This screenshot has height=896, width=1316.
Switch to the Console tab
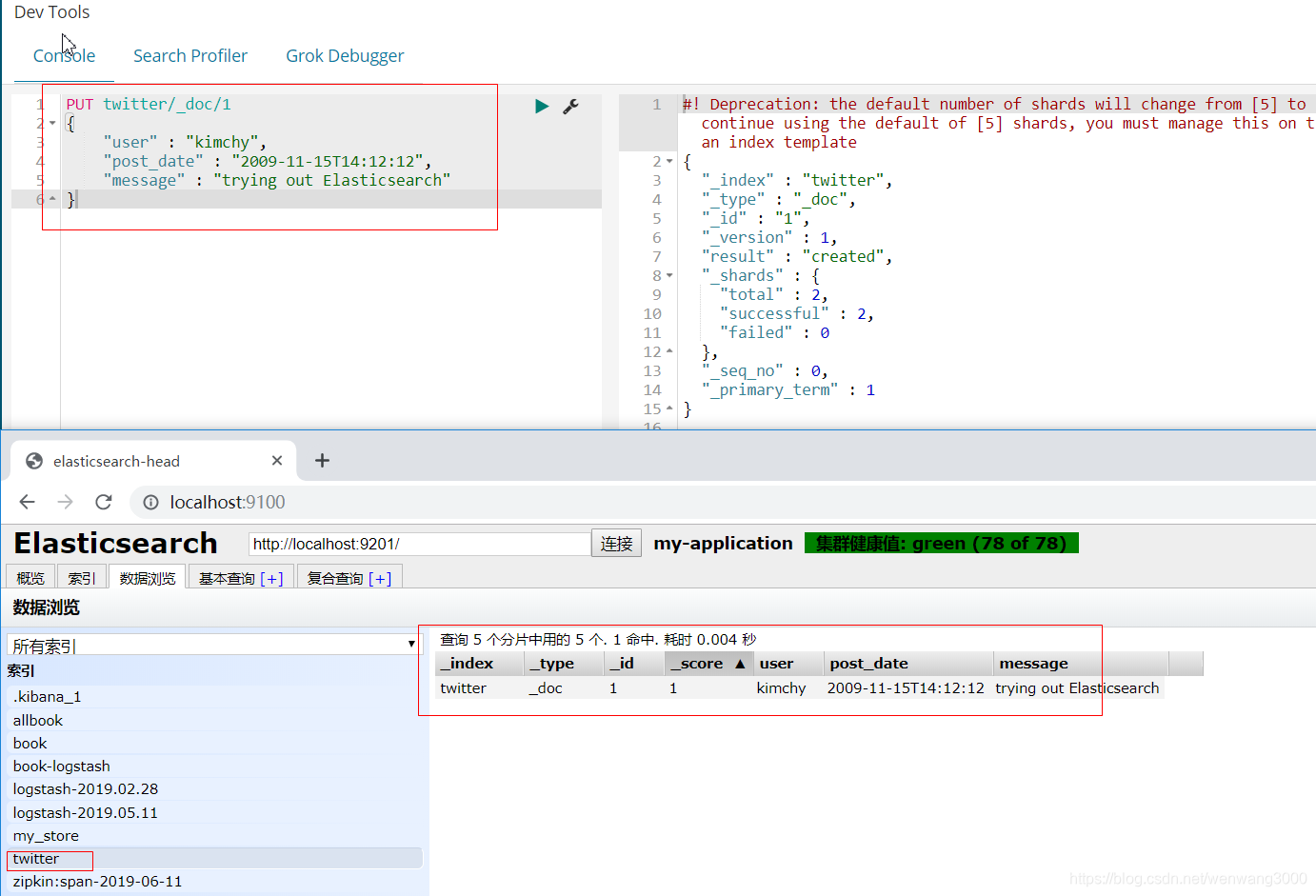click(x=64, y=56)
